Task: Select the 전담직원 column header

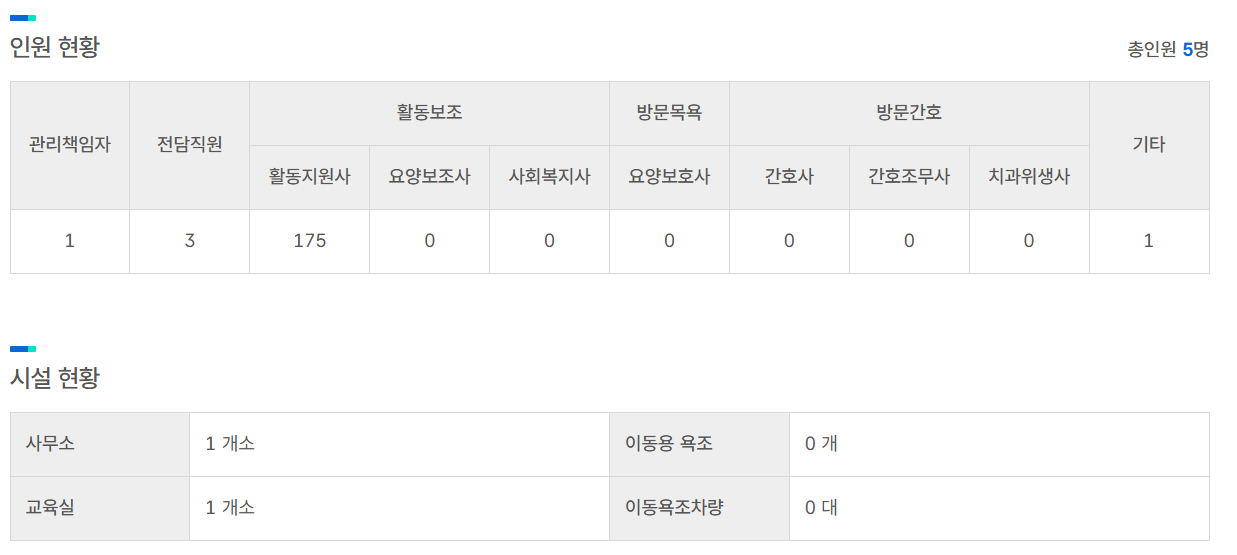Action: (190, 144)
